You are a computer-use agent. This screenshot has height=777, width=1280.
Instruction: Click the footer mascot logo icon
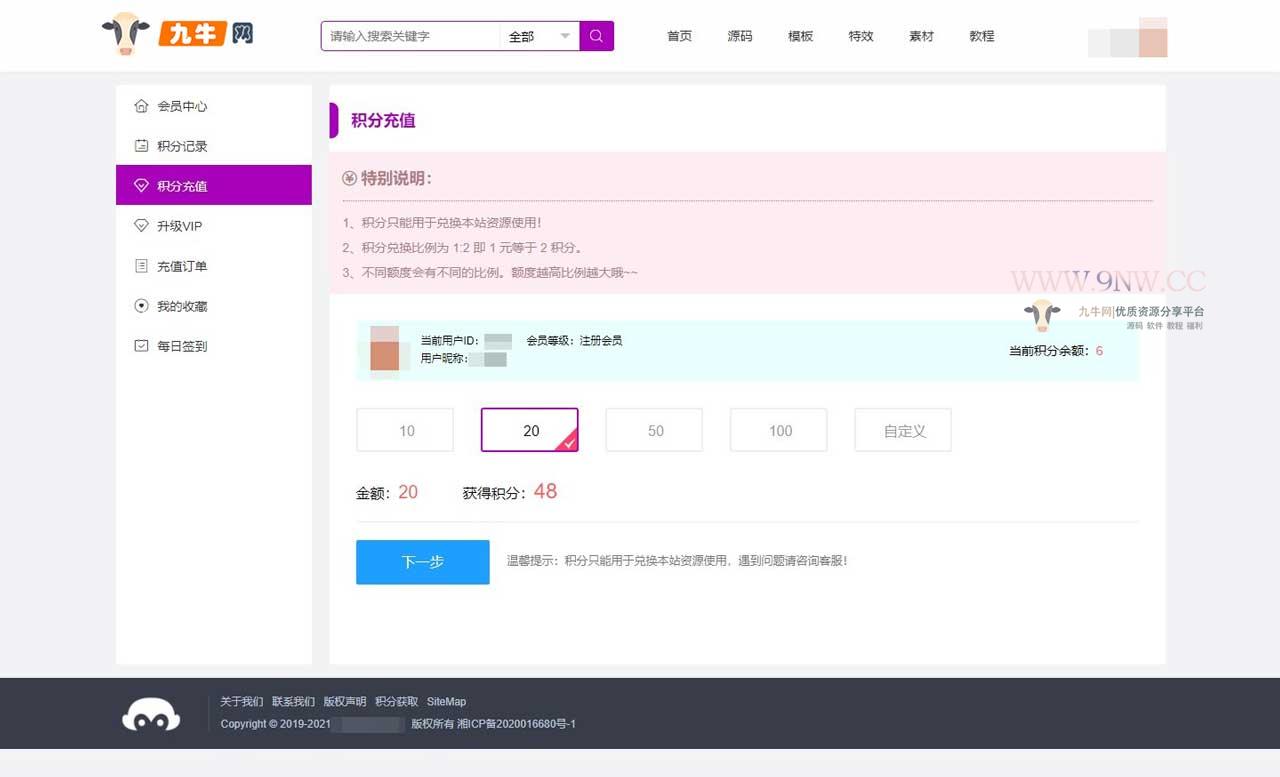tap(151, 714)
